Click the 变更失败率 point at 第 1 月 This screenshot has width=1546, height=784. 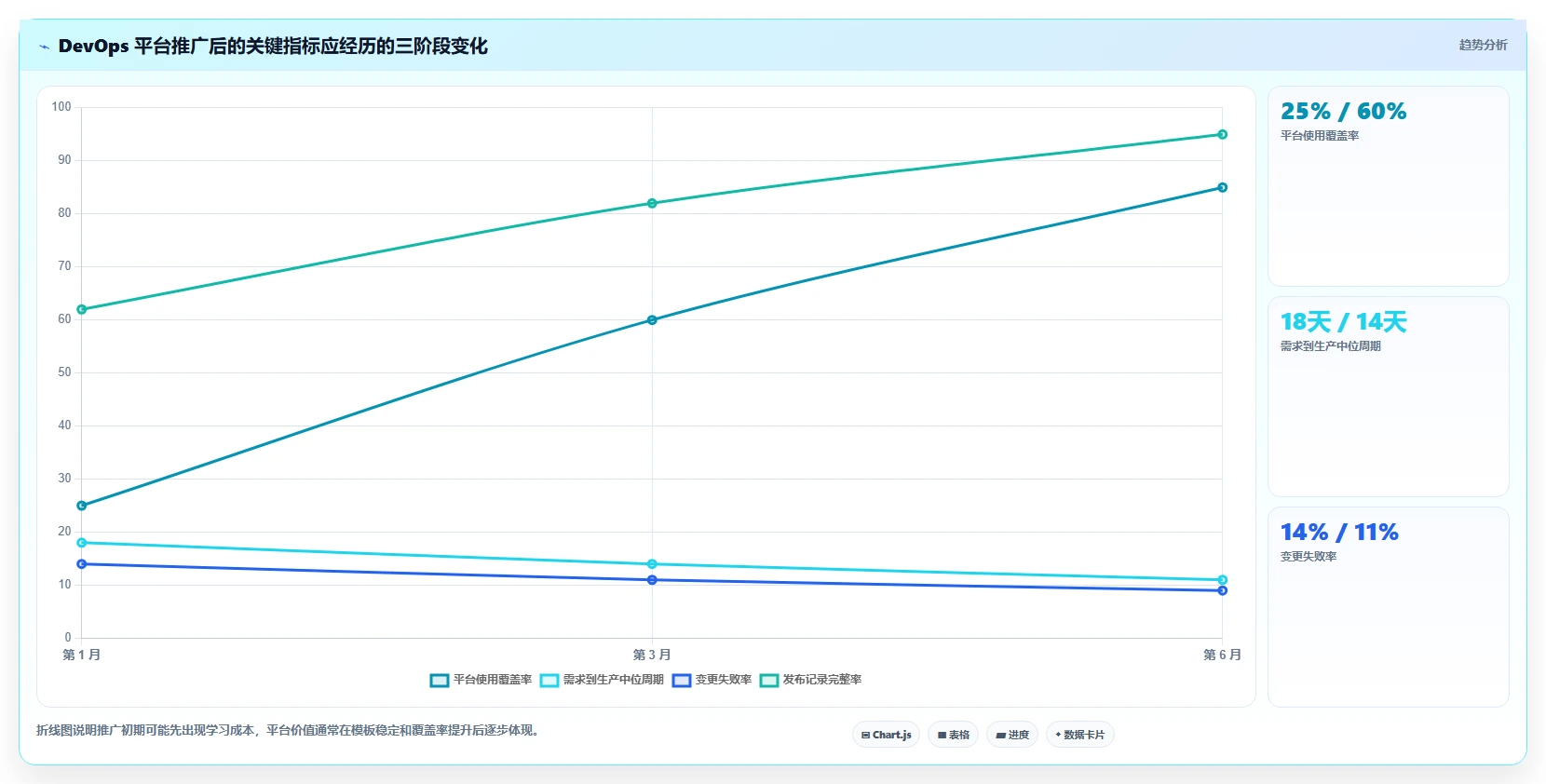82,564
